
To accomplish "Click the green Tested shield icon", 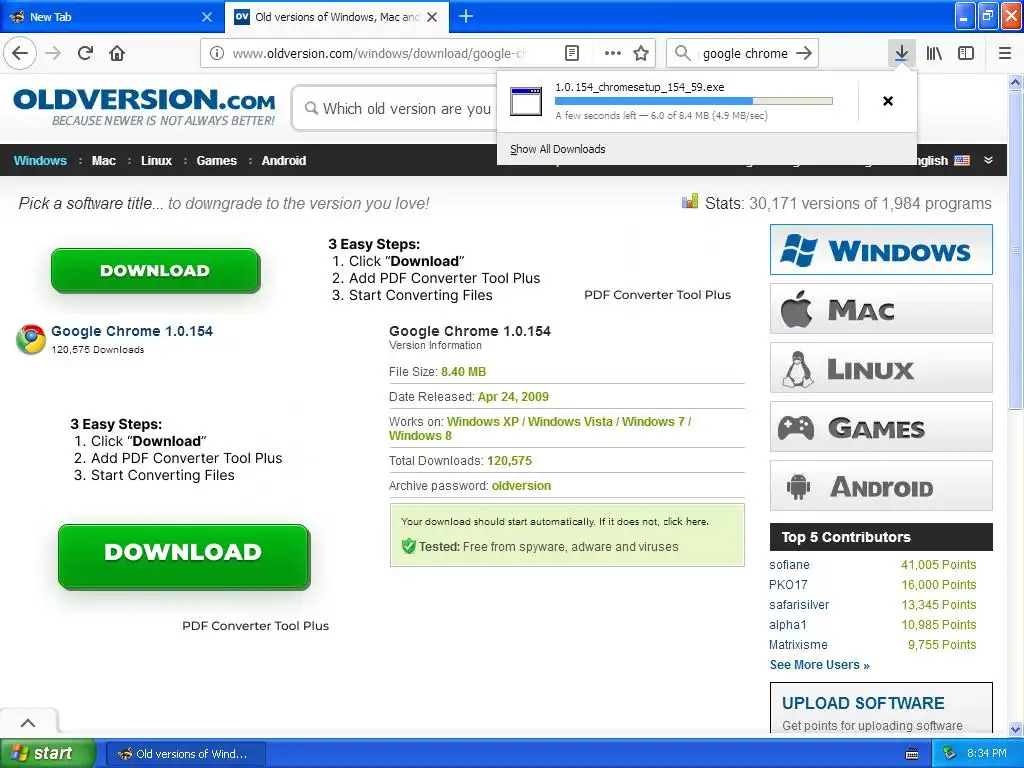I will [409, 546].
